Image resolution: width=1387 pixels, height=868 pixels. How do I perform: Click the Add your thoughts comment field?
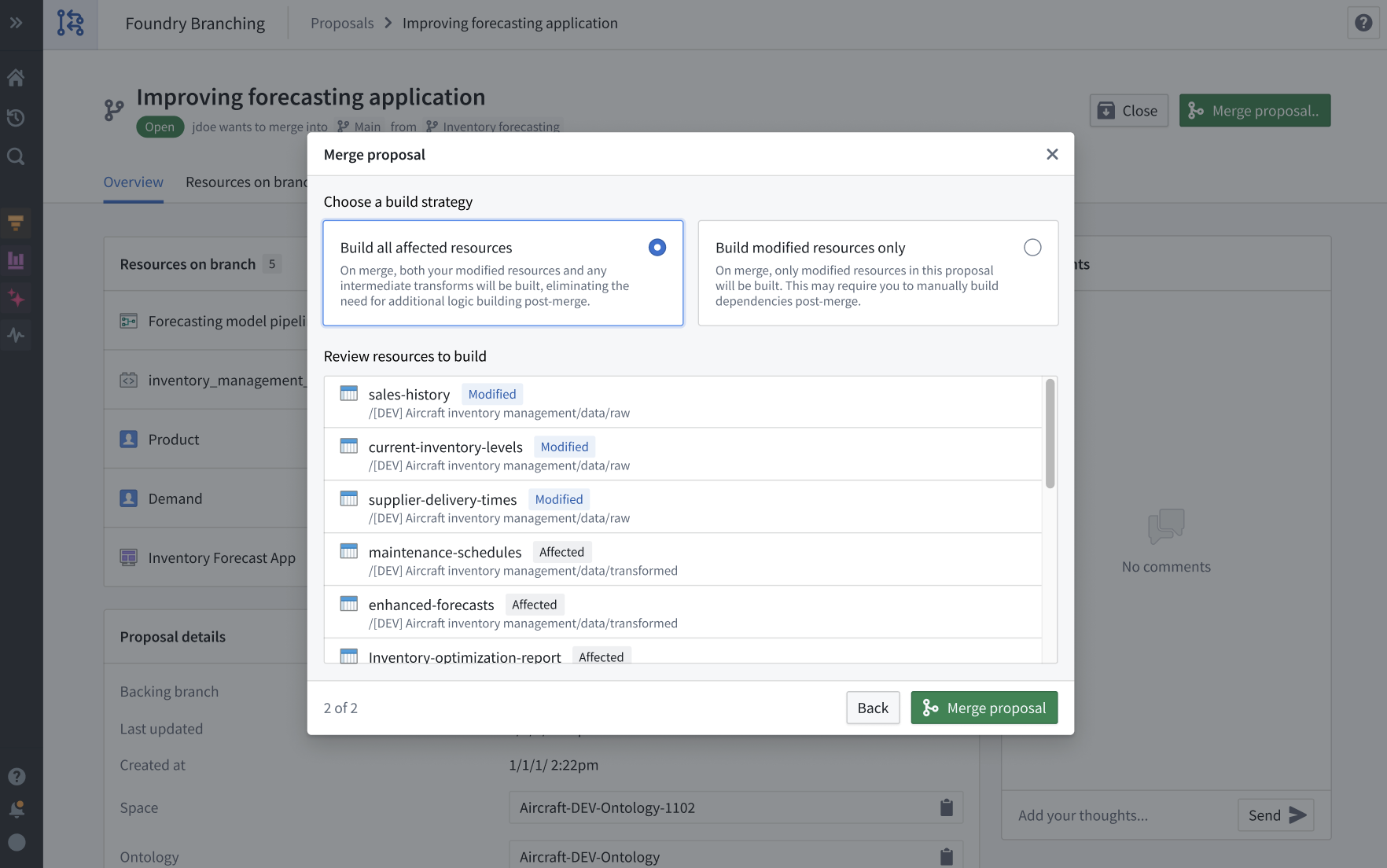click(1120, 815)
